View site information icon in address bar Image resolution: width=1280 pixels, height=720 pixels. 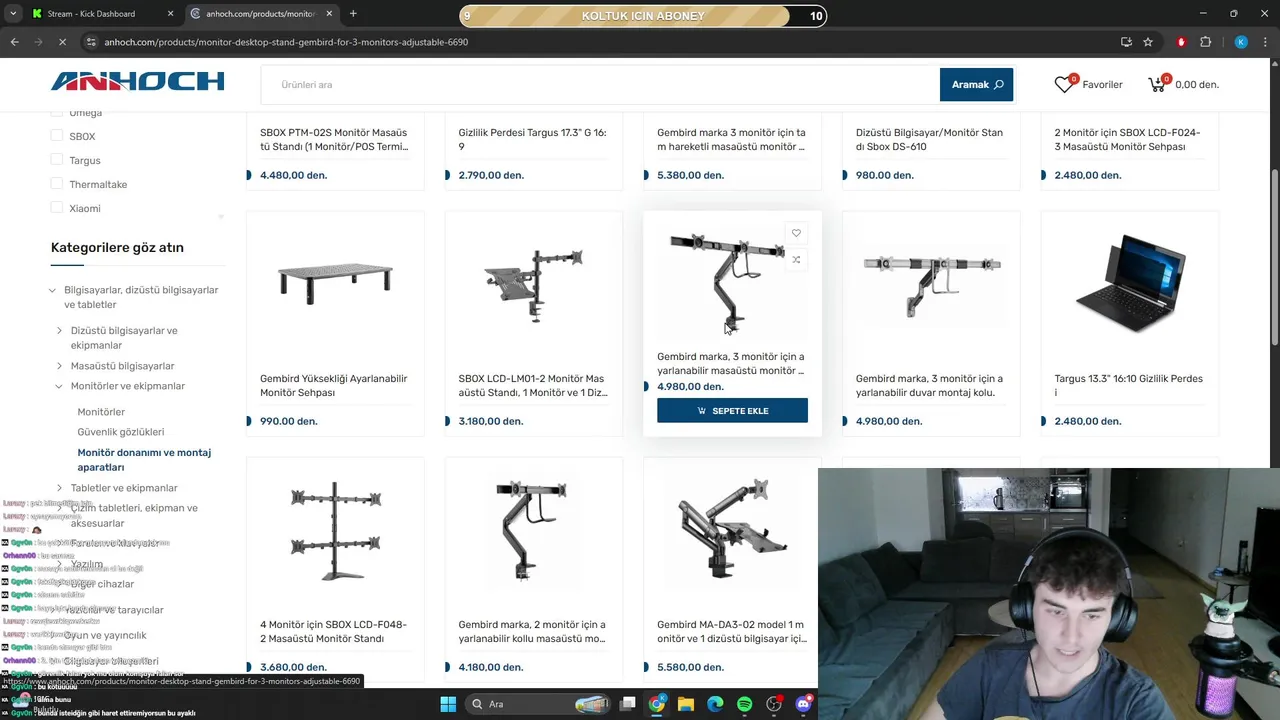click(x=91, y=42)
